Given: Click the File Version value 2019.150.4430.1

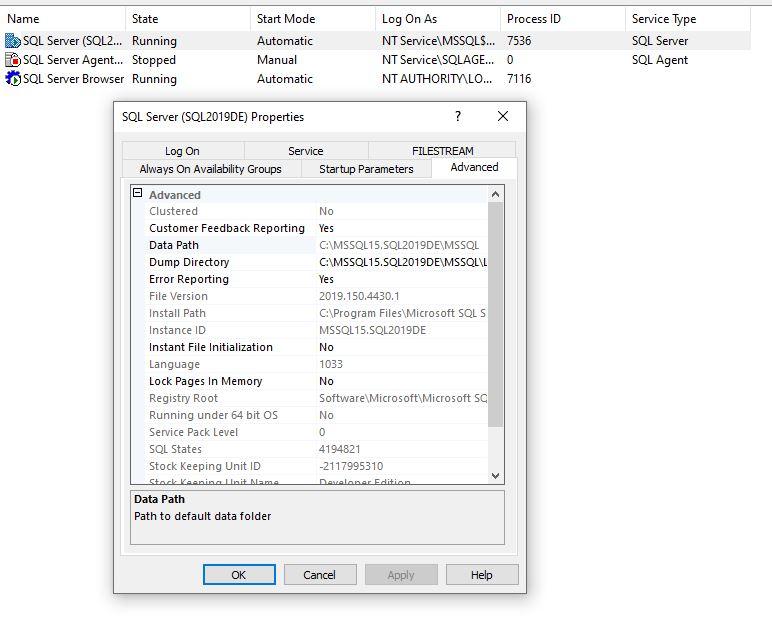Looking at the screenshot, I should click(359, 296).
